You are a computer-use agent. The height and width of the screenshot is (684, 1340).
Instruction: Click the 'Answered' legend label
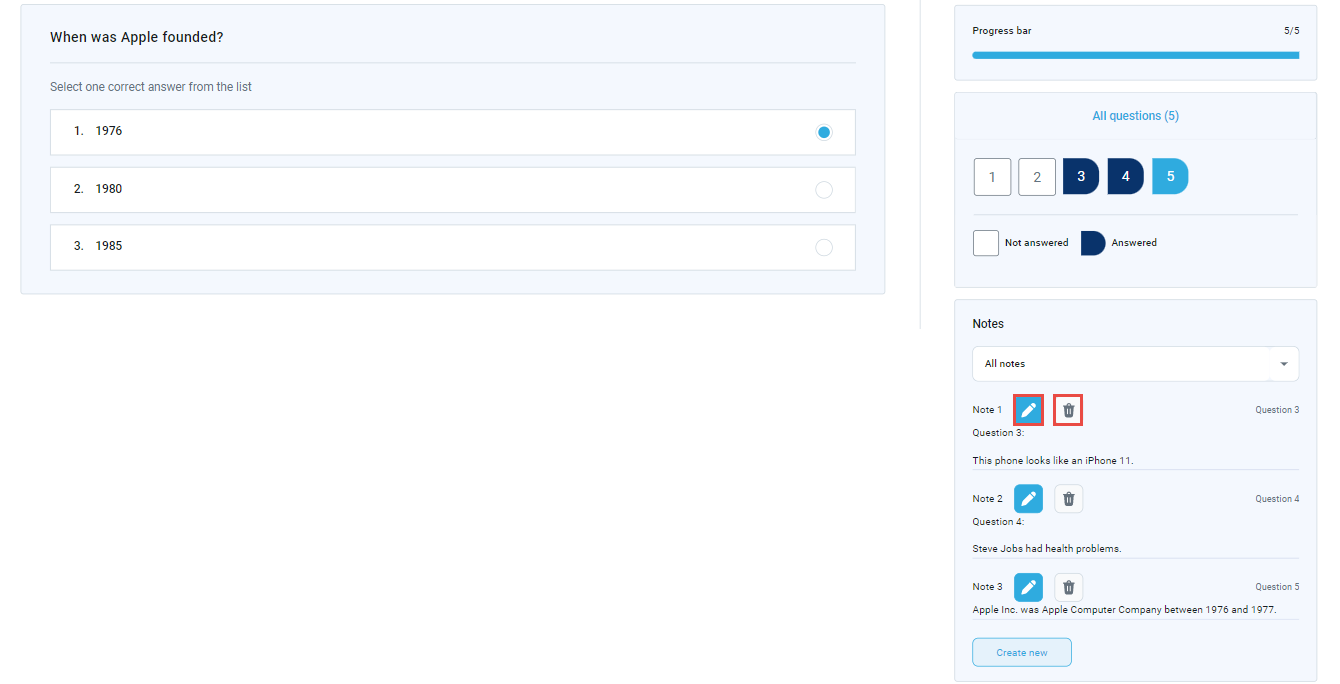[1134, 243]
